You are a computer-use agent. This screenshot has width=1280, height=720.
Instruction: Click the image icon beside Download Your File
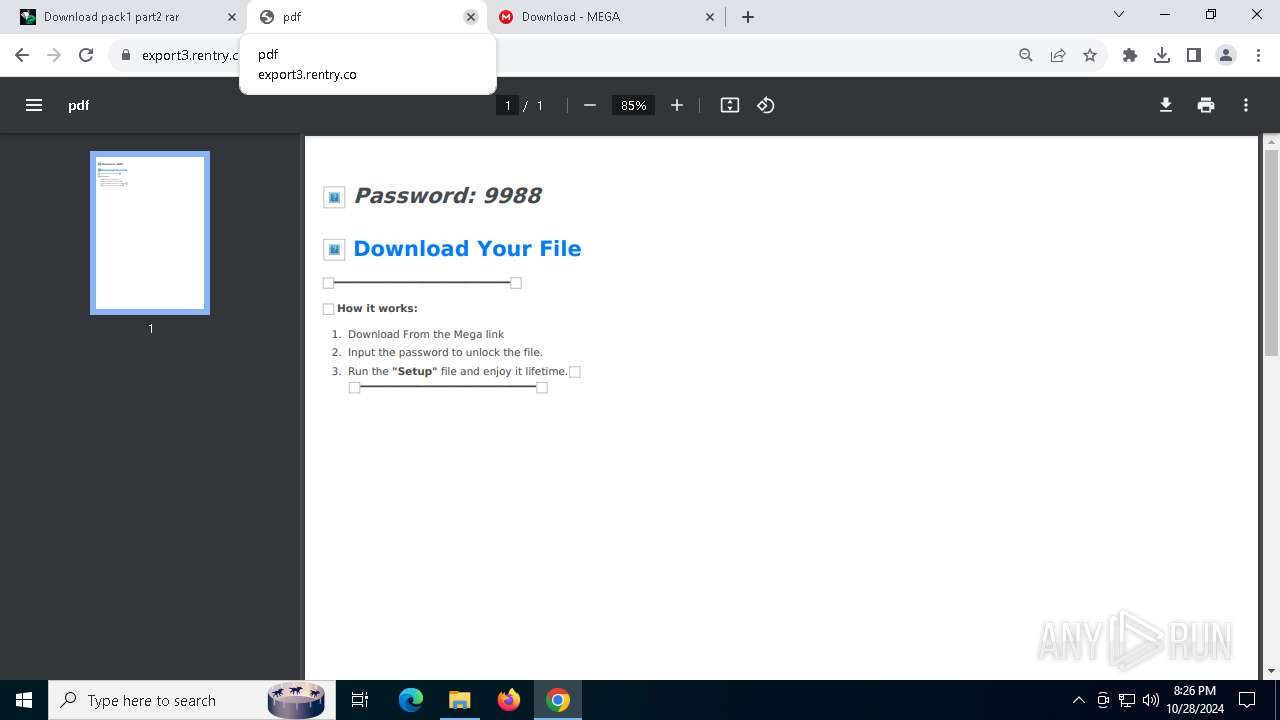(334, 250)
